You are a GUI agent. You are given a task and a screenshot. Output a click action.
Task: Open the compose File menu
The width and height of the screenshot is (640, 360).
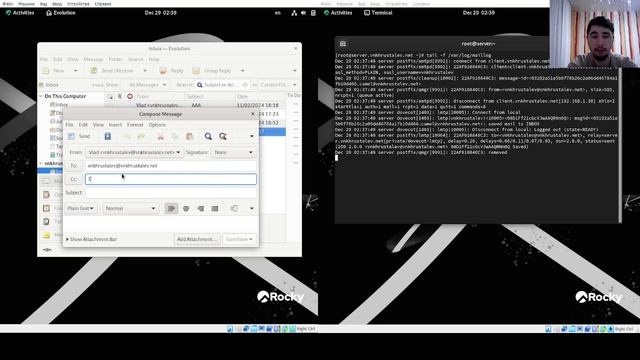tap(69, 125)
